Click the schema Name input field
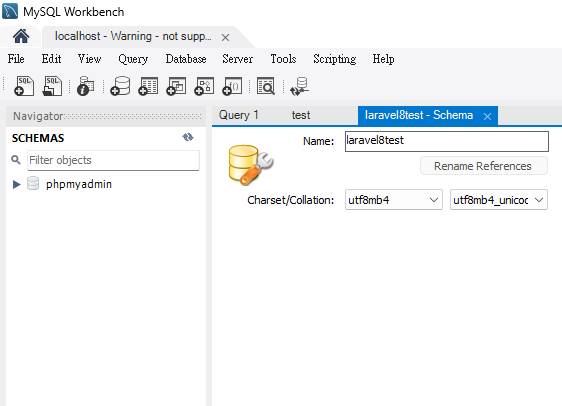The height and width of the screenshot is (406, 562). (x=447, y=141)
